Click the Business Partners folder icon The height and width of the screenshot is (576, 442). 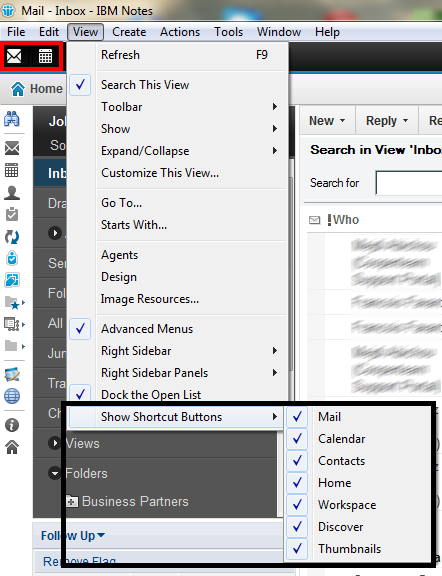(72, 501)
